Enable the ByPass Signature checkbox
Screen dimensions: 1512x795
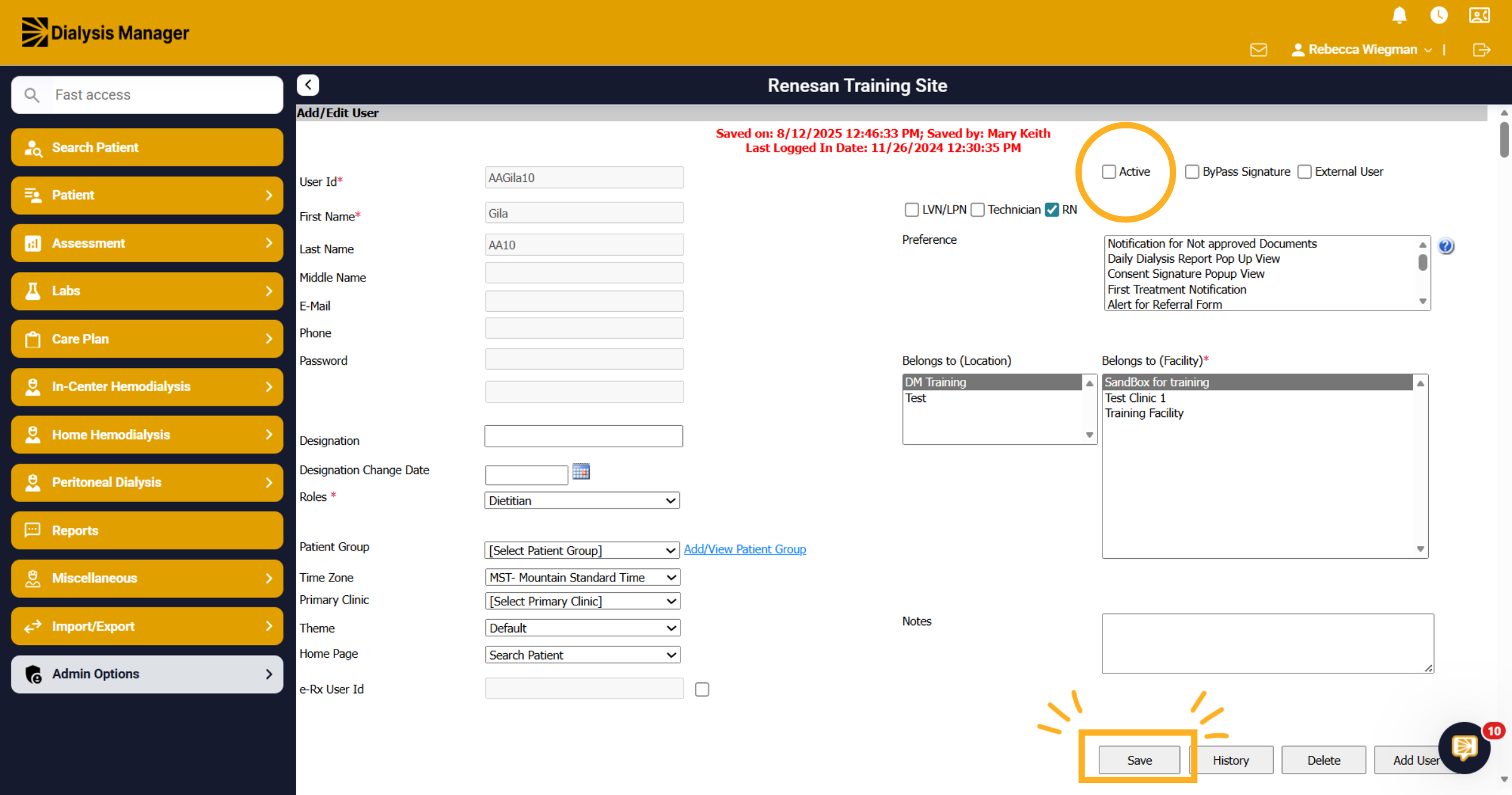click(x=1192, y=172)
